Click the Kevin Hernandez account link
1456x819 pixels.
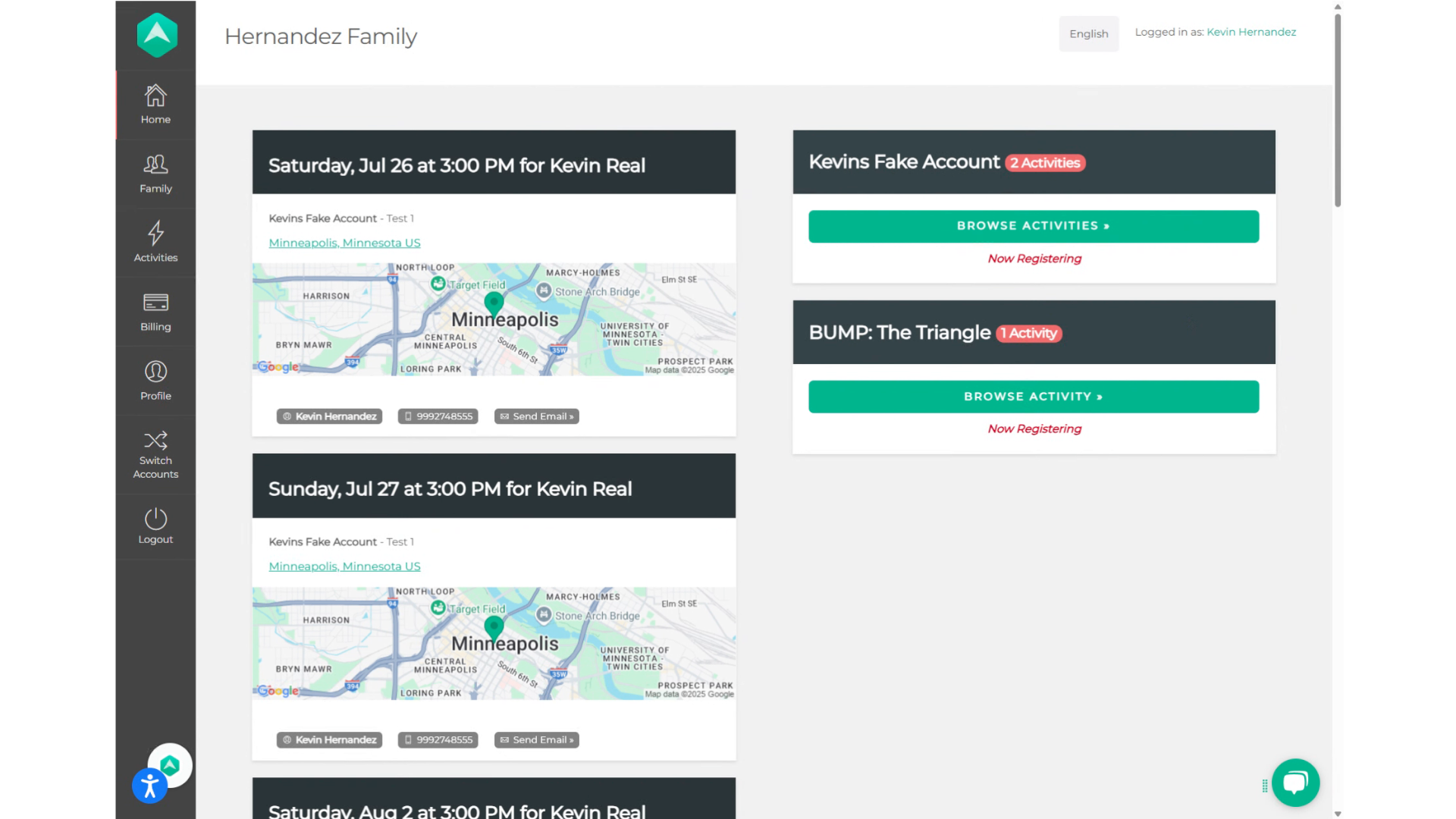pyautogui.click(x=1250, y=32)
